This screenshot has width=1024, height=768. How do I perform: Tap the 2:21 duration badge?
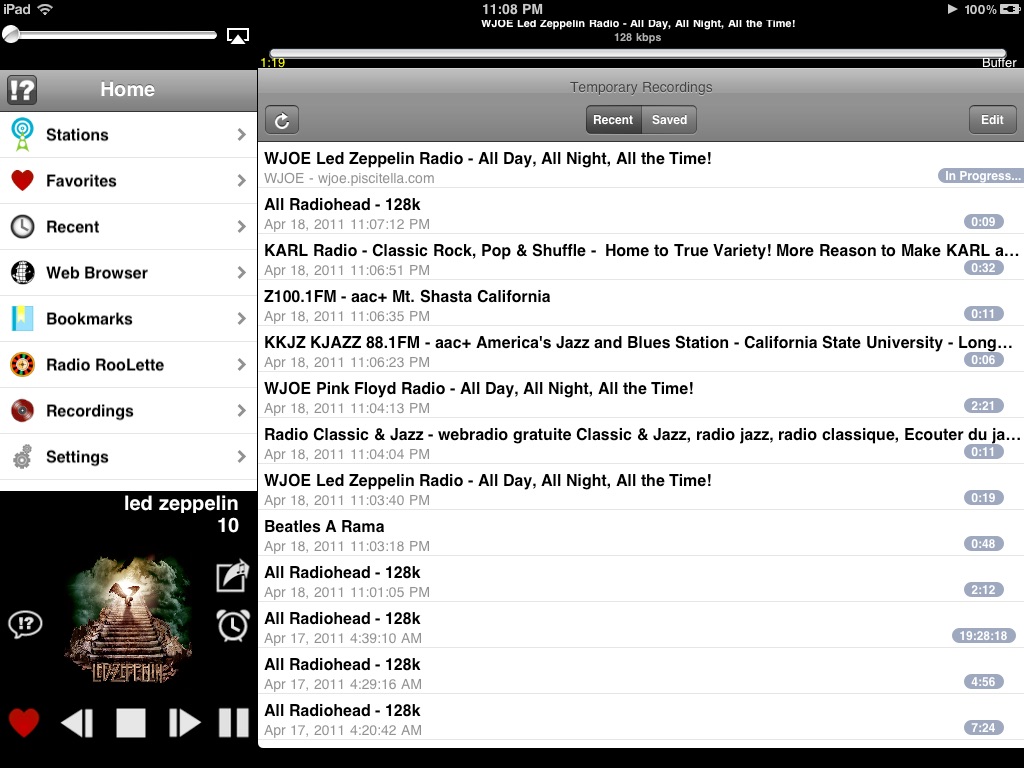tap(983, 406)
